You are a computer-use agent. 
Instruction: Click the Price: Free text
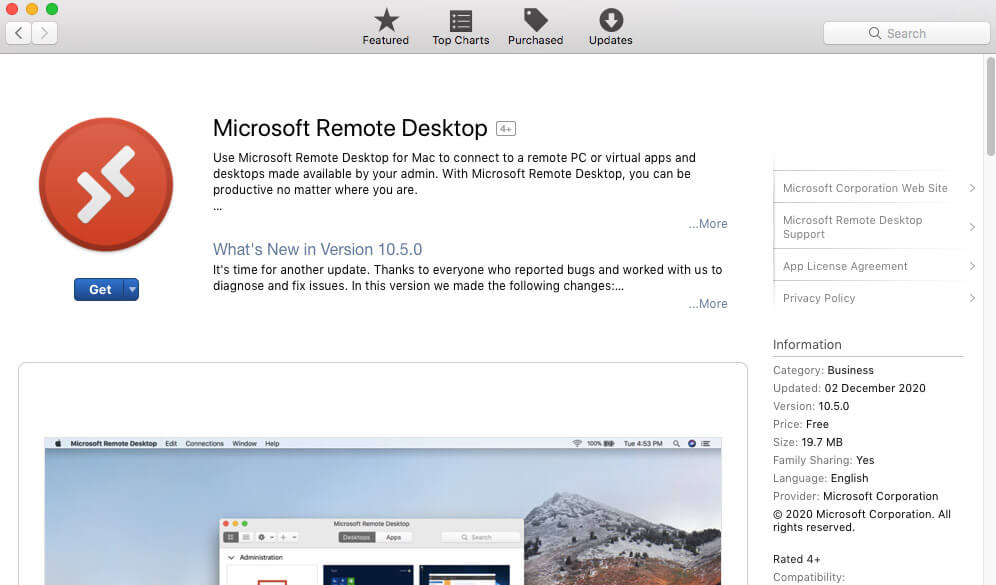pyautogui.click(x=801, y=424)
